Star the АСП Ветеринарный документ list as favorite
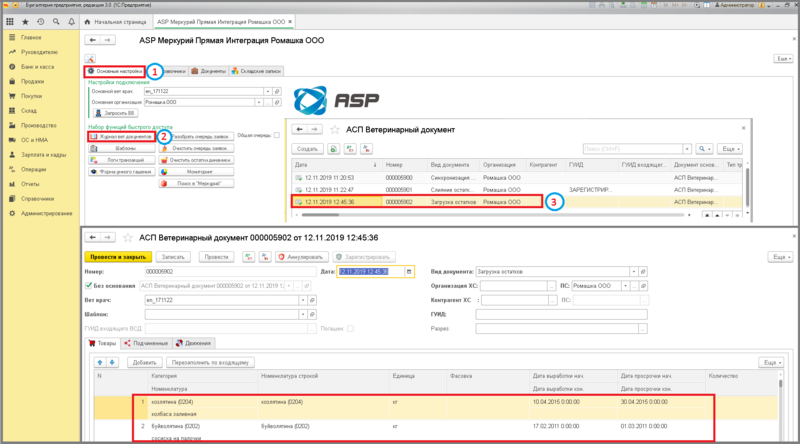This screenshot has height=444, width=800. click(x=334, y=130)
